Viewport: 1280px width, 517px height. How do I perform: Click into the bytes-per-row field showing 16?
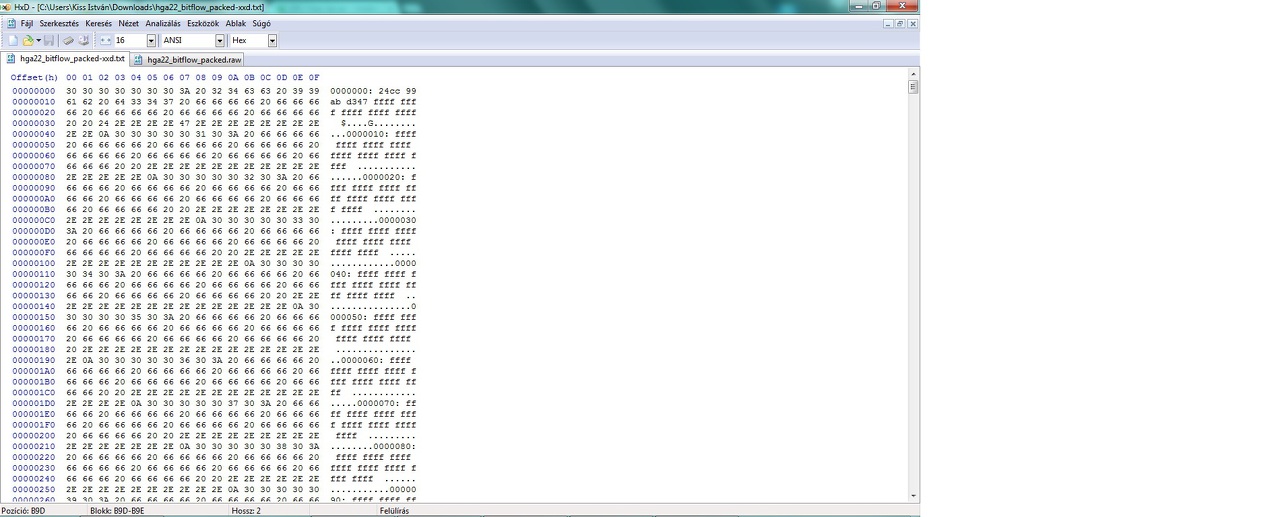[x=130, y=41]
